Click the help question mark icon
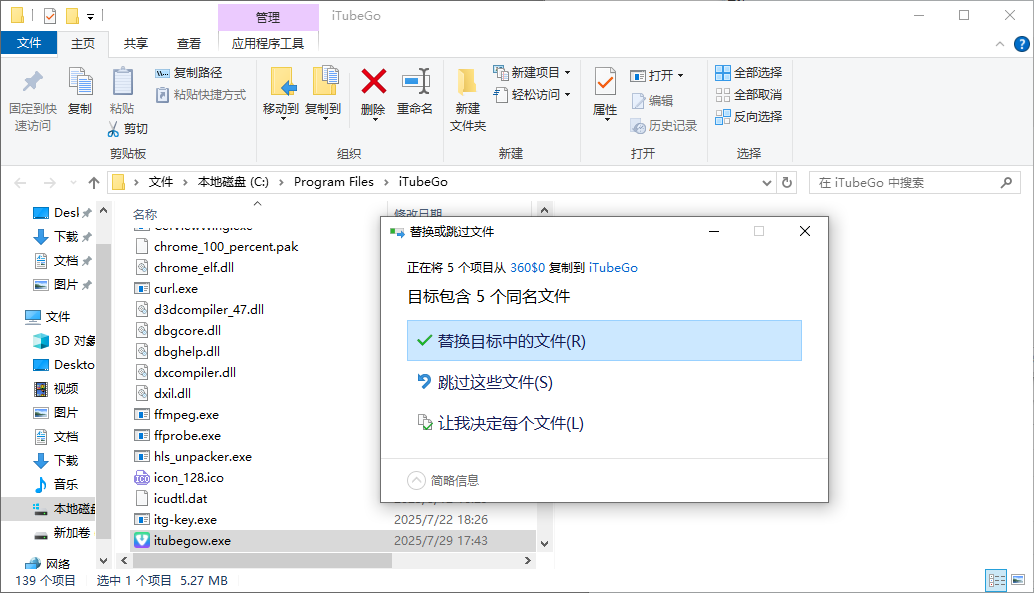 pyautogui.click(x=1021, y=44)
